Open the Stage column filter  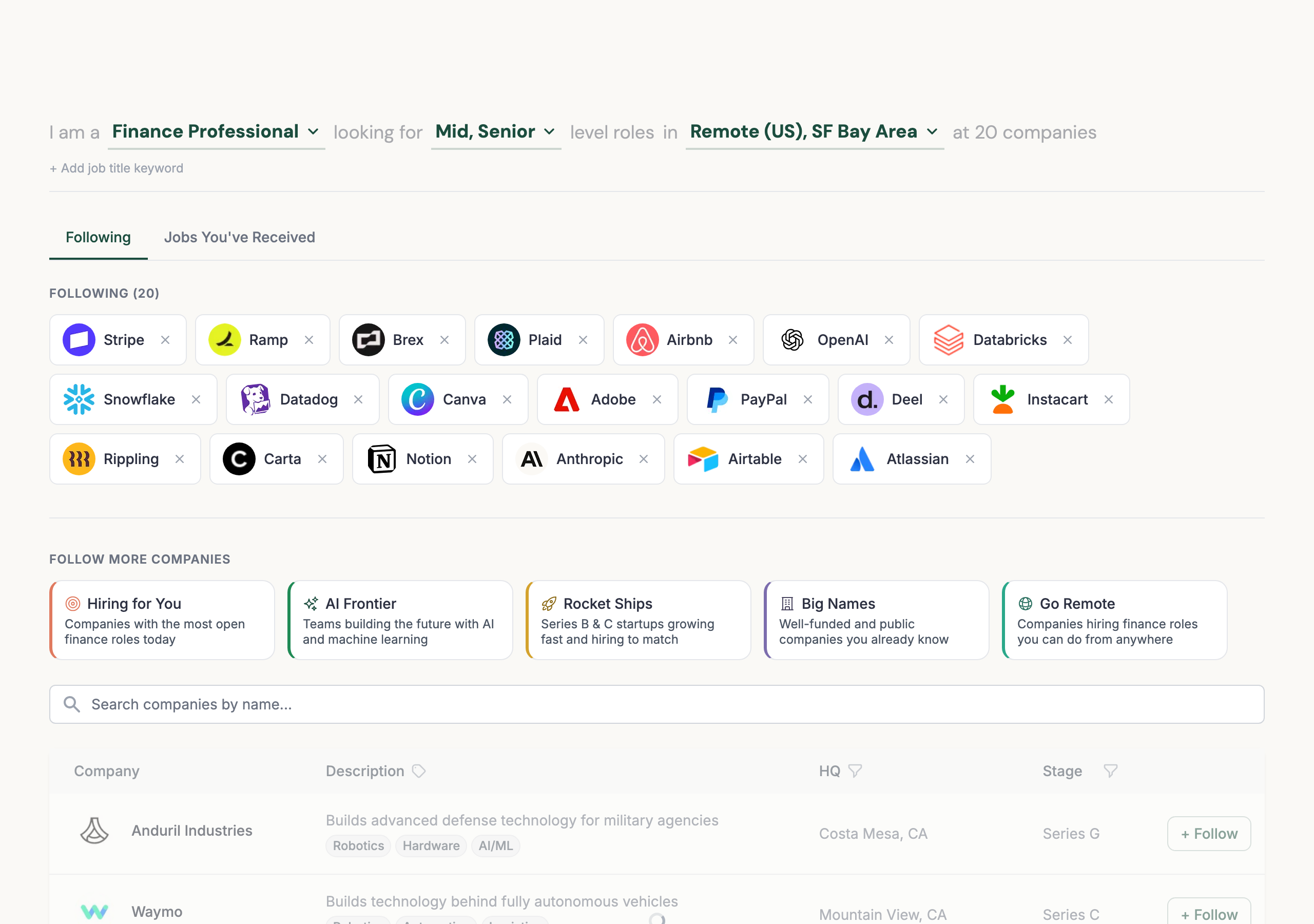coord(1110,771)
